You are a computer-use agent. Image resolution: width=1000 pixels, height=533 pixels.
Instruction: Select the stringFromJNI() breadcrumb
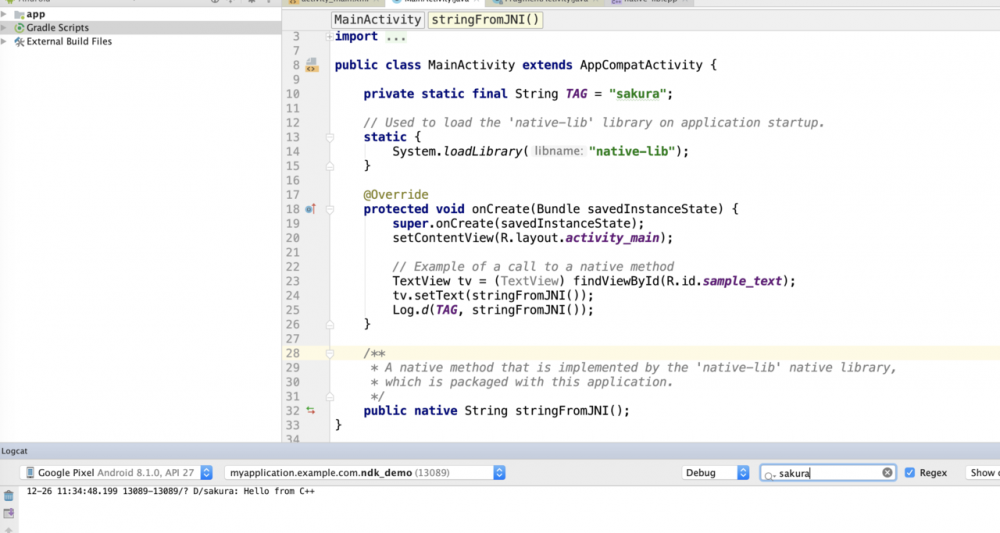point(485,19)
